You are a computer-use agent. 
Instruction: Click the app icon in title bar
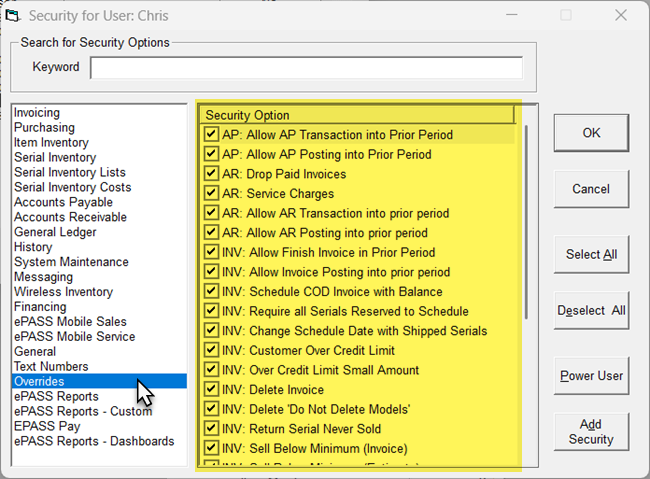pyautogui.click(x=11, y=15)
